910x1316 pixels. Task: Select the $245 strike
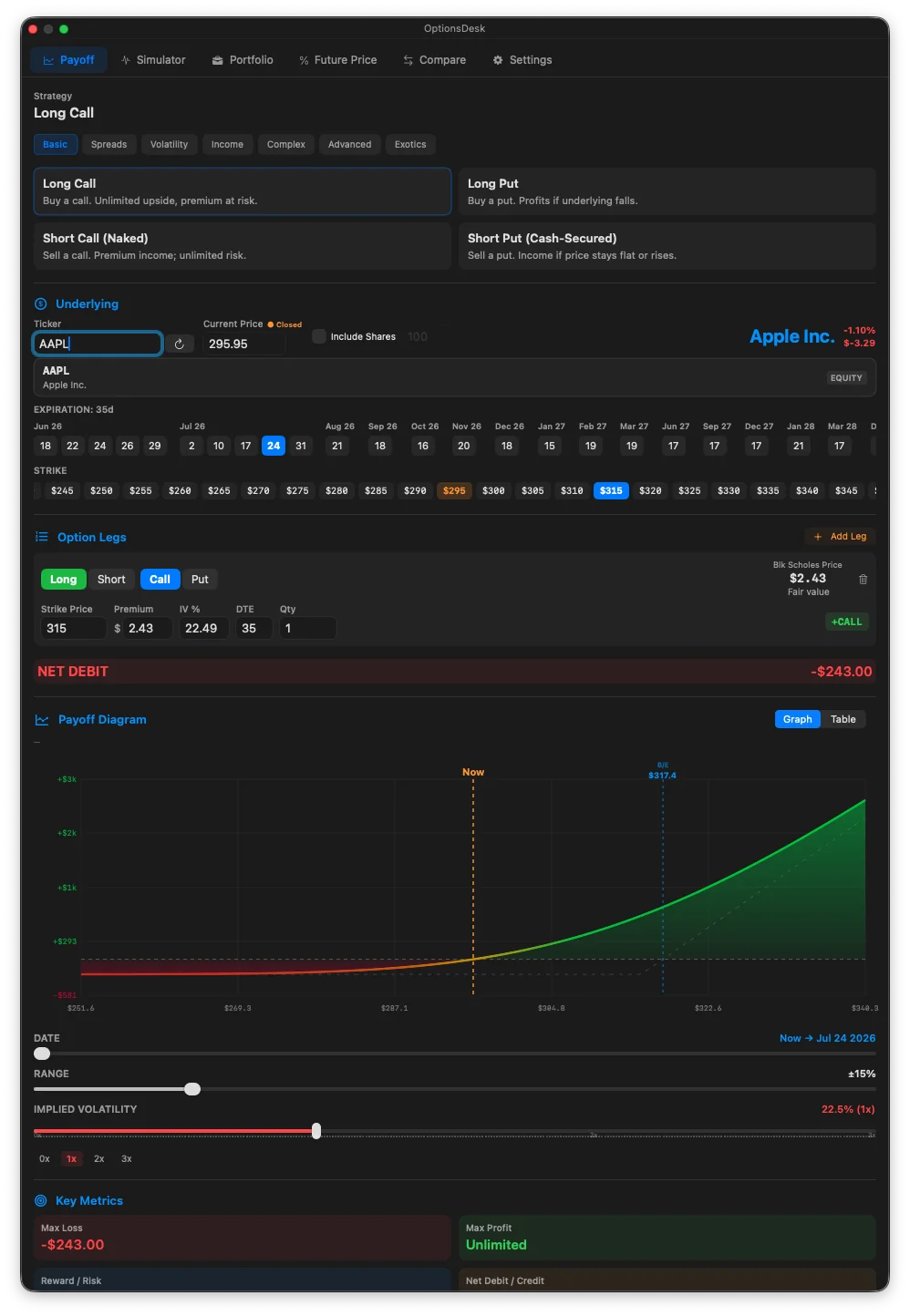coord(63,490)
